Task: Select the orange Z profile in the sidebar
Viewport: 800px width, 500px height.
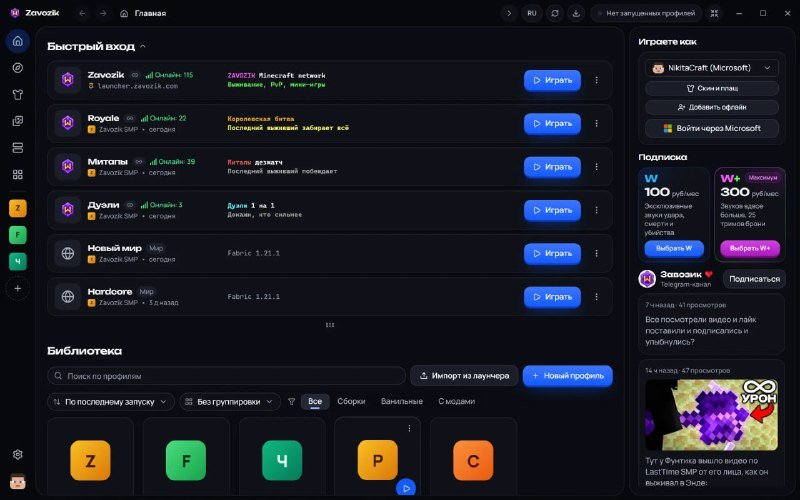Action: coord(18,208)
